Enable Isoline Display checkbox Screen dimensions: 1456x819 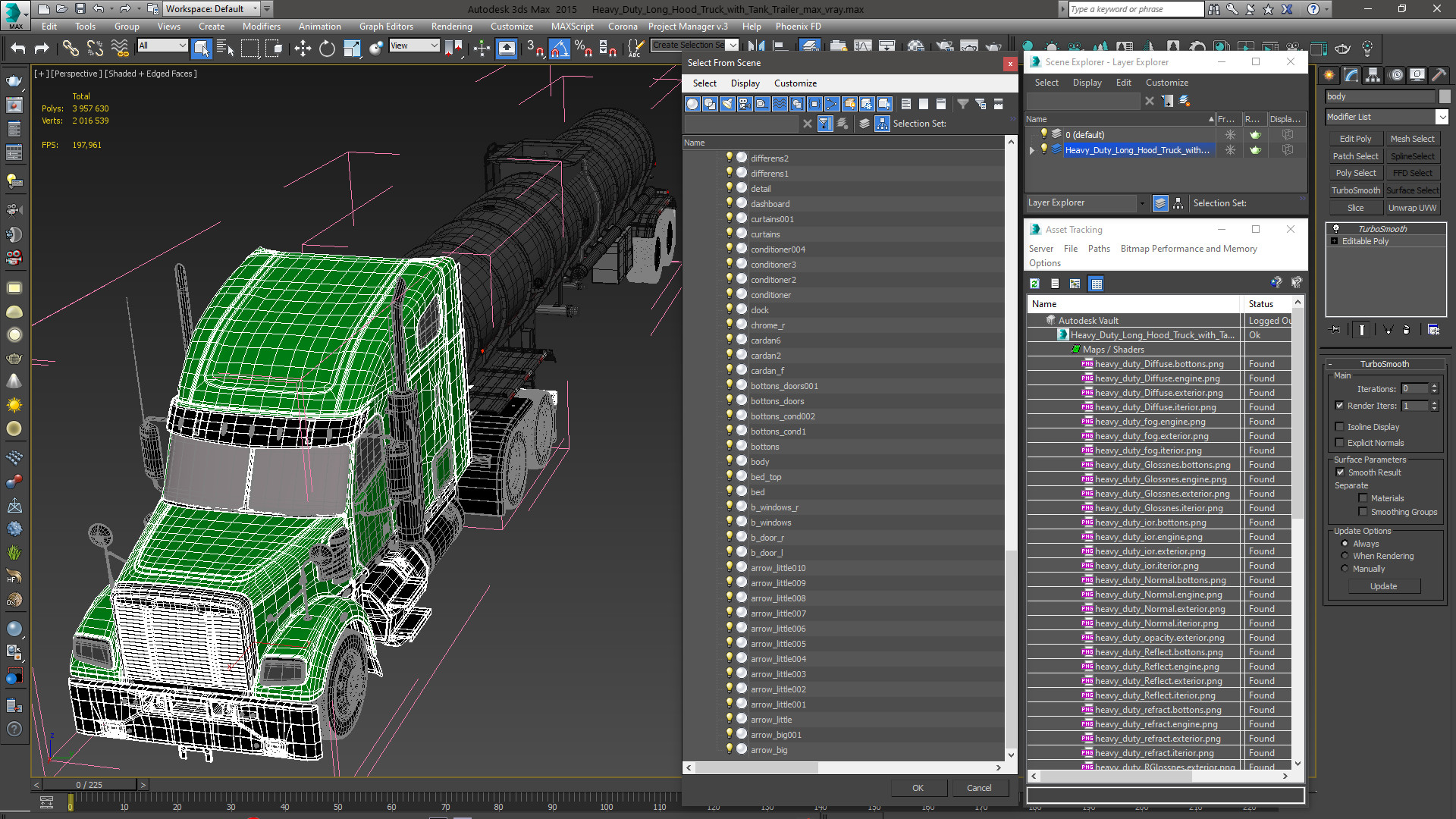point(1339,427)
